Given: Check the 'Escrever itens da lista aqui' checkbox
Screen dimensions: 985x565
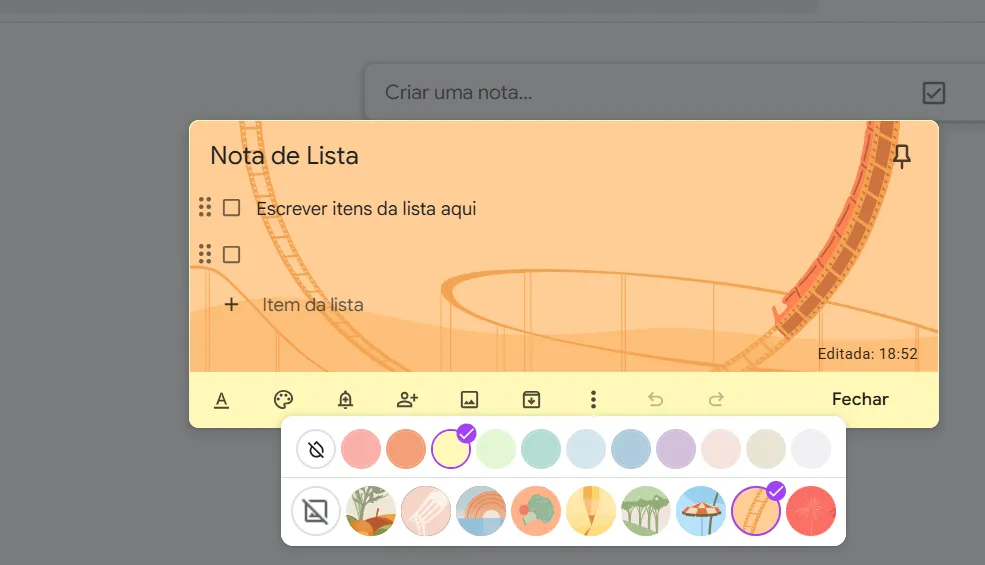Looking at the screenshot, I should pos(231,208).
